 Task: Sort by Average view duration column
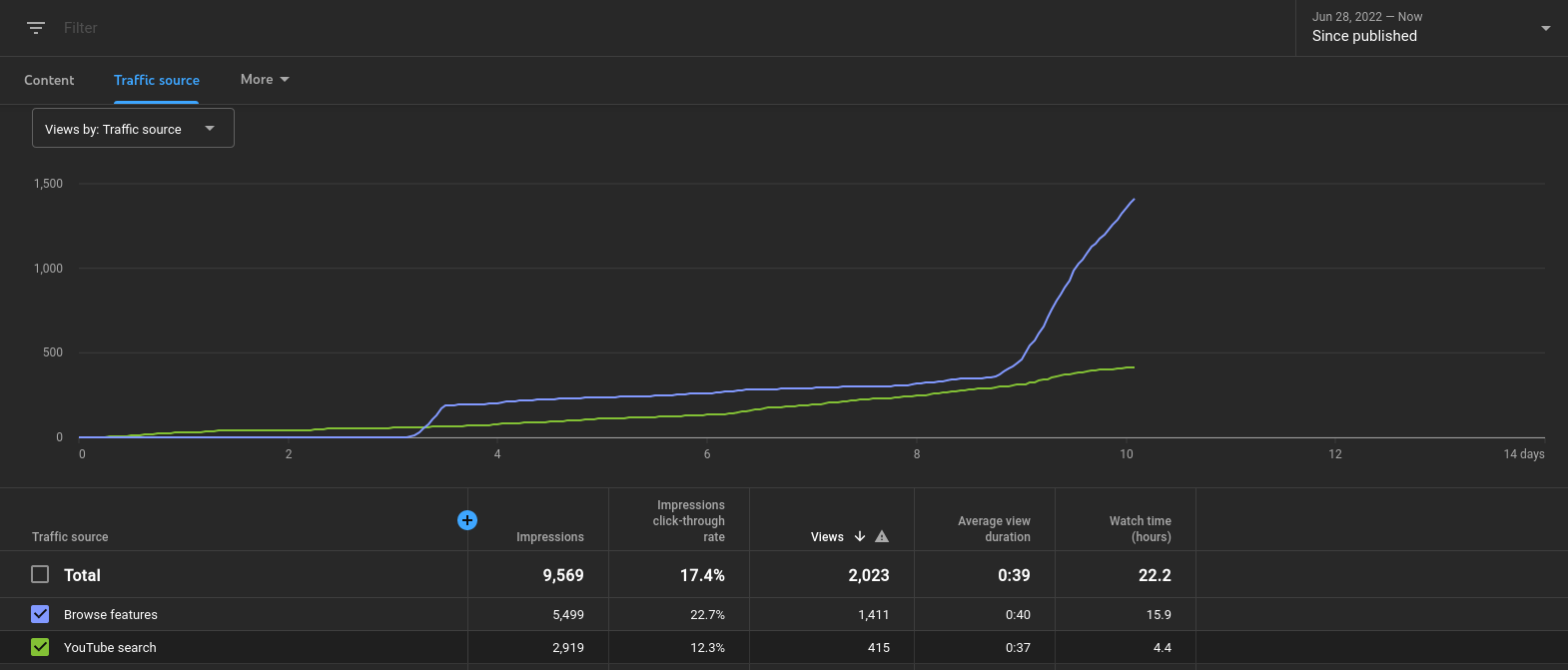[994, 528]
